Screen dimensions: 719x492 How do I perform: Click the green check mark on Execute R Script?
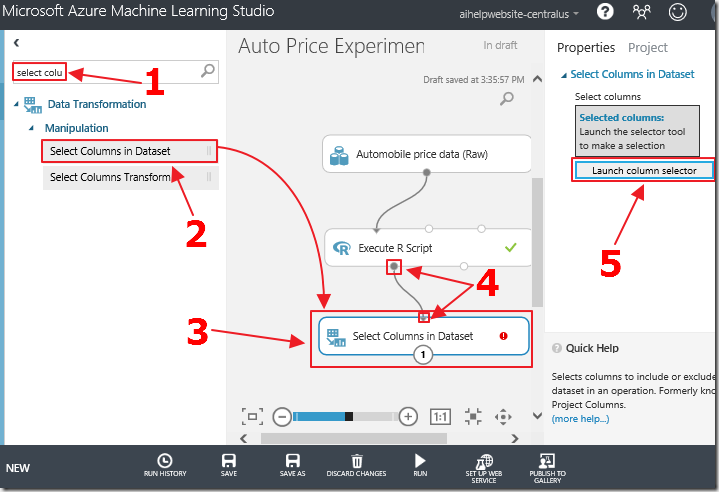pyautogui.click(x=510, y=248)
